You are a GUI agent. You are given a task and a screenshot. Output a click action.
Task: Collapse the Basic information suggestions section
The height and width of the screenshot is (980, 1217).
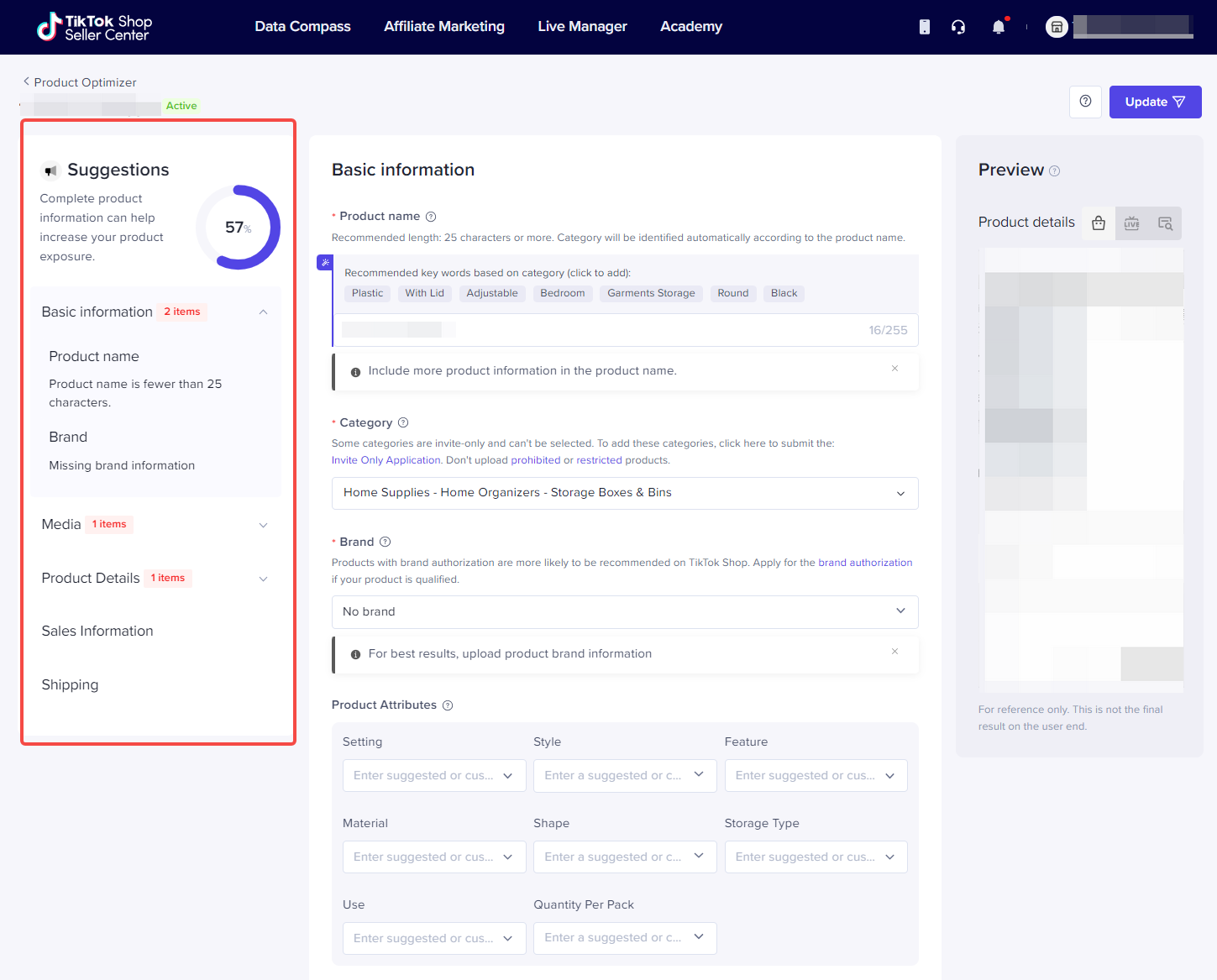(263, 312)
